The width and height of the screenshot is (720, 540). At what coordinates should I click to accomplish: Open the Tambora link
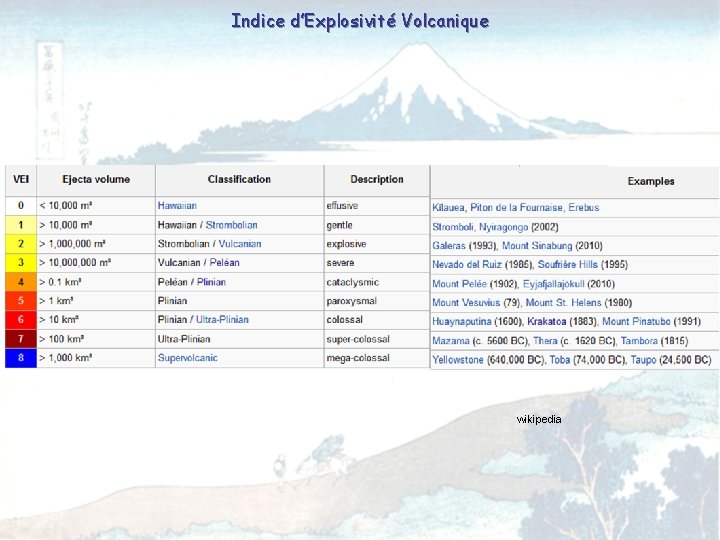pos(639,341)
